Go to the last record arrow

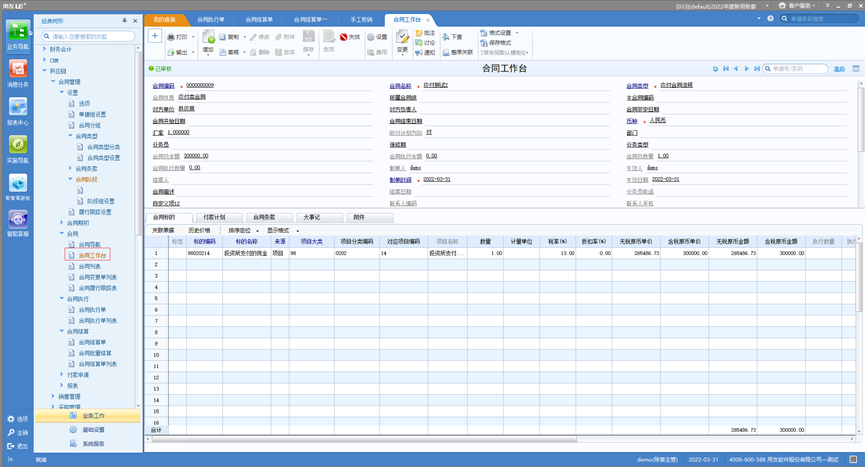coord(757,69)
